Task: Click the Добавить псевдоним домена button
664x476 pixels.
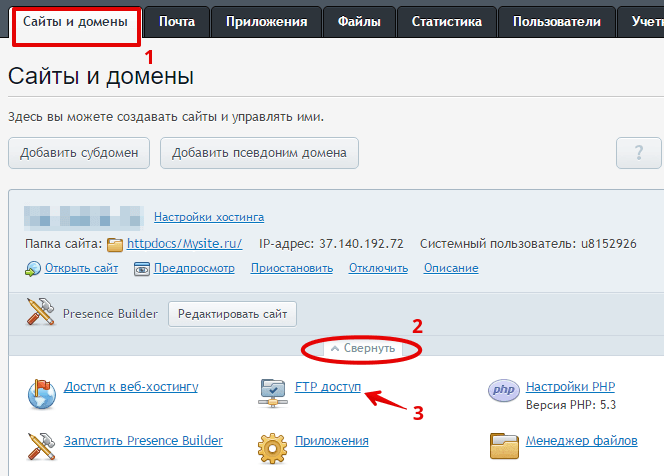Action: pyautogui.click(x=259, y=153)
